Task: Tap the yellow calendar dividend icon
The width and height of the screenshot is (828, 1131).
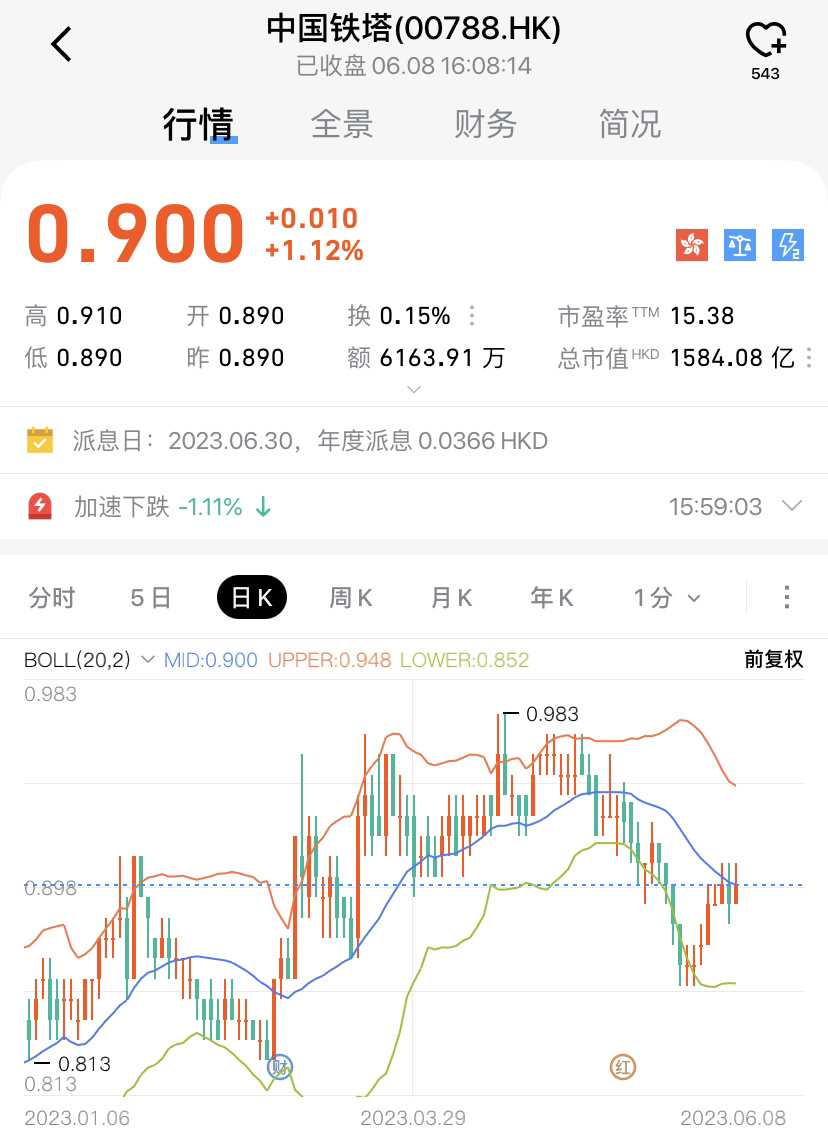Action: [40, 440]
